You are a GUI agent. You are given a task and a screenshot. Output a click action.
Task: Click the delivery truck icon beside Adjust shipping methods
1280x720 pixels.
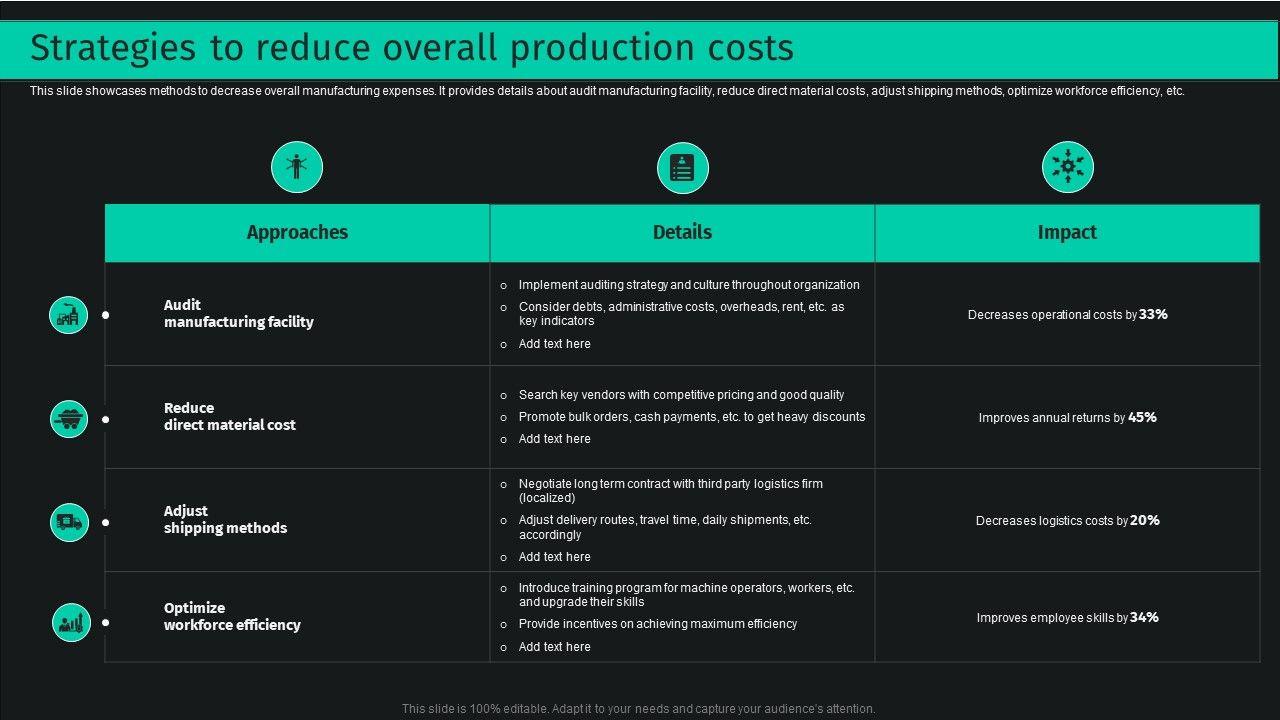click(69, 521)
